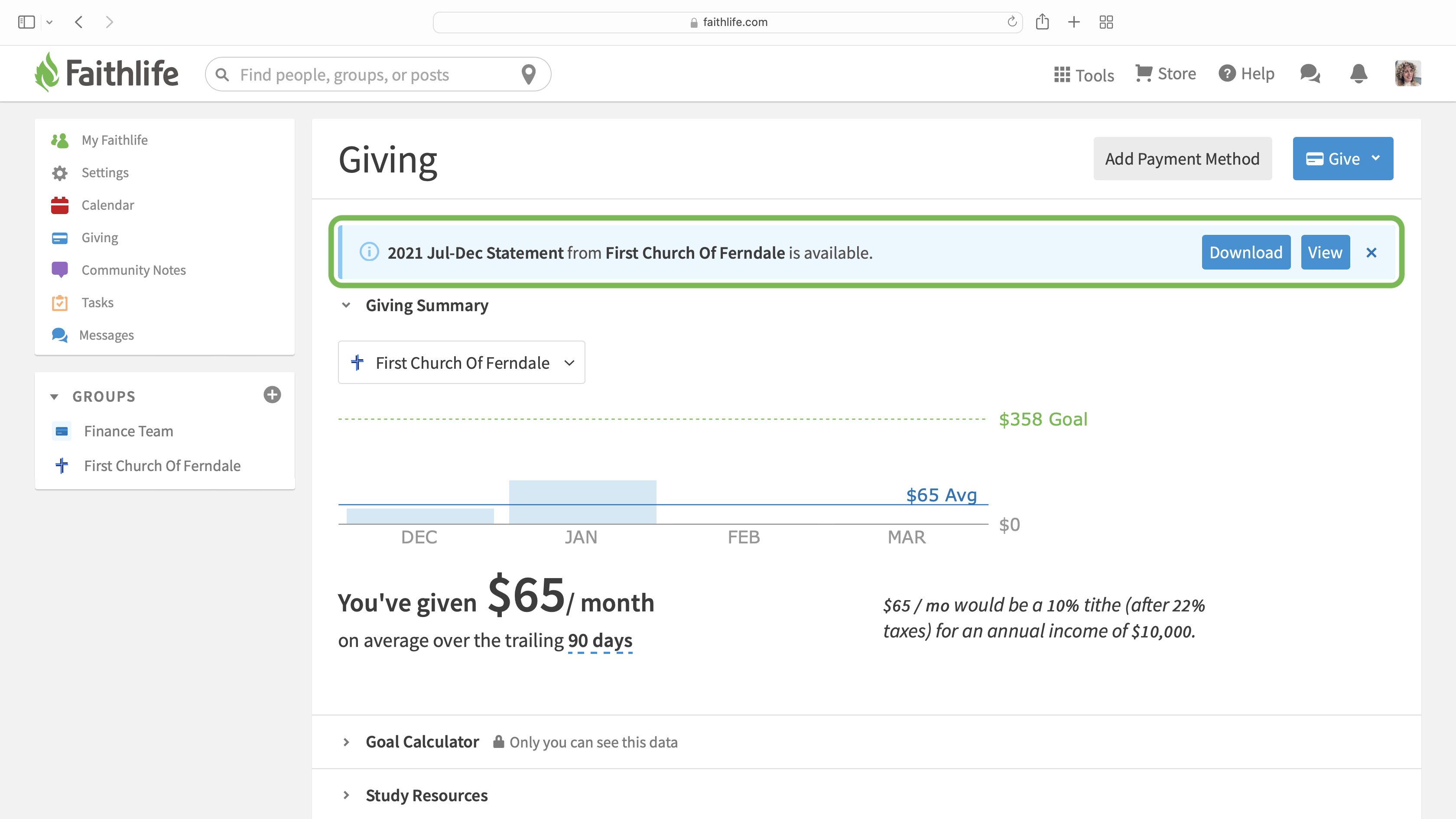
Task: Click the browser share icon
Action: (1042, 22)
